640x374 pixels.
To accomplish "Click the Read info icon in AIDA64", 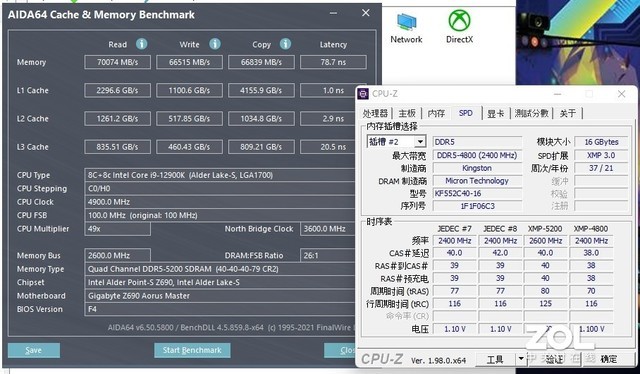I will pos(142,44).
